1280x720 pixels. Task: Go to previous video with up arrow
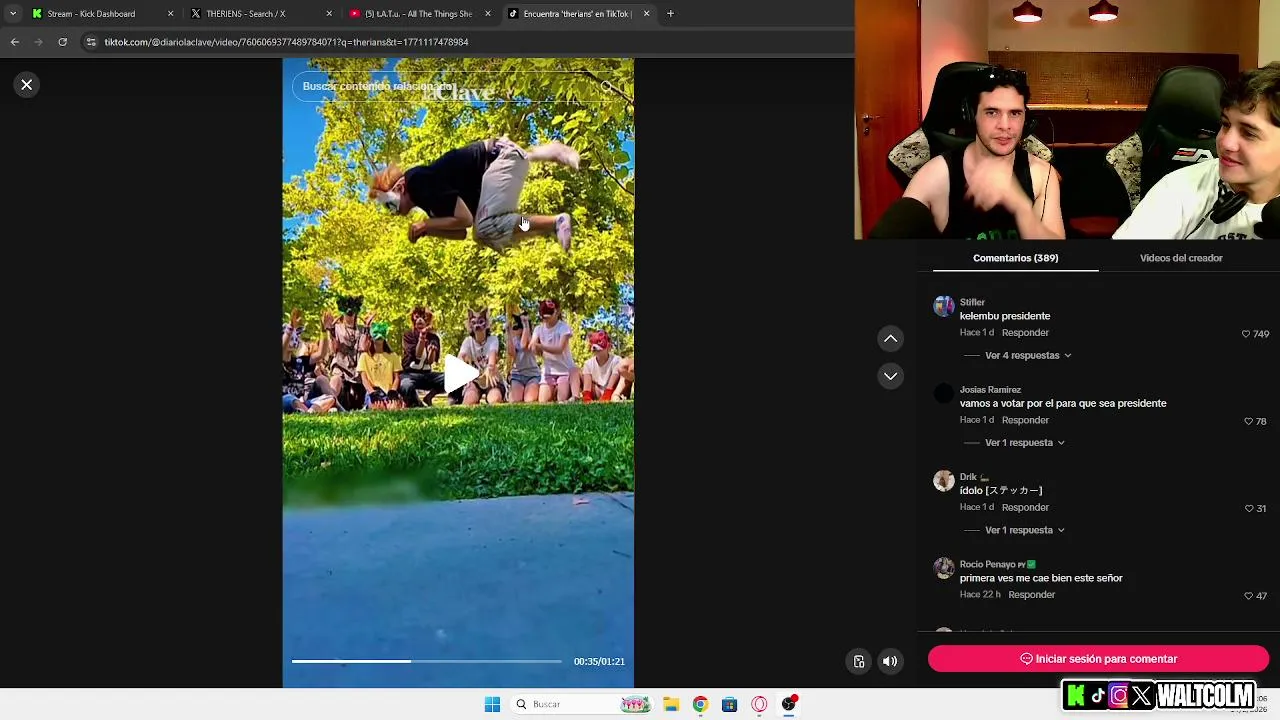[x=890, y=339]
